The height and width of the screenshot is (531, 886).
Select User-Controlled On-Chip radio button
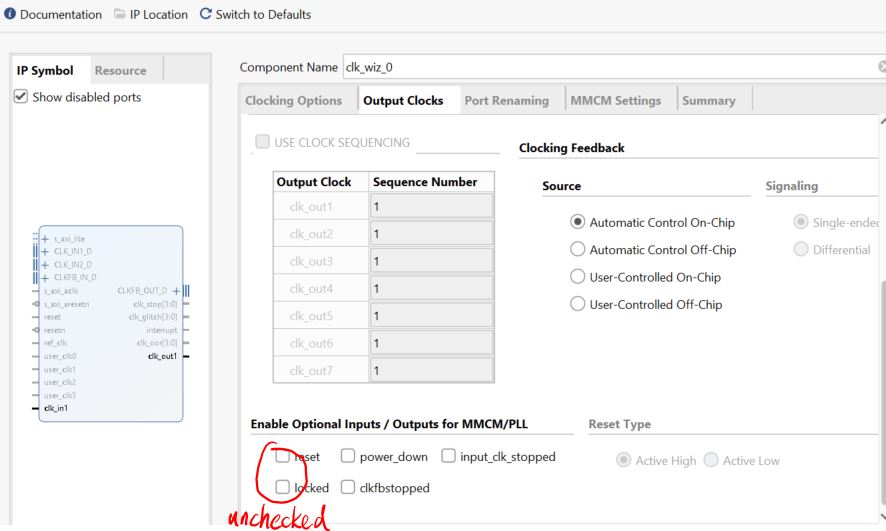577,277
